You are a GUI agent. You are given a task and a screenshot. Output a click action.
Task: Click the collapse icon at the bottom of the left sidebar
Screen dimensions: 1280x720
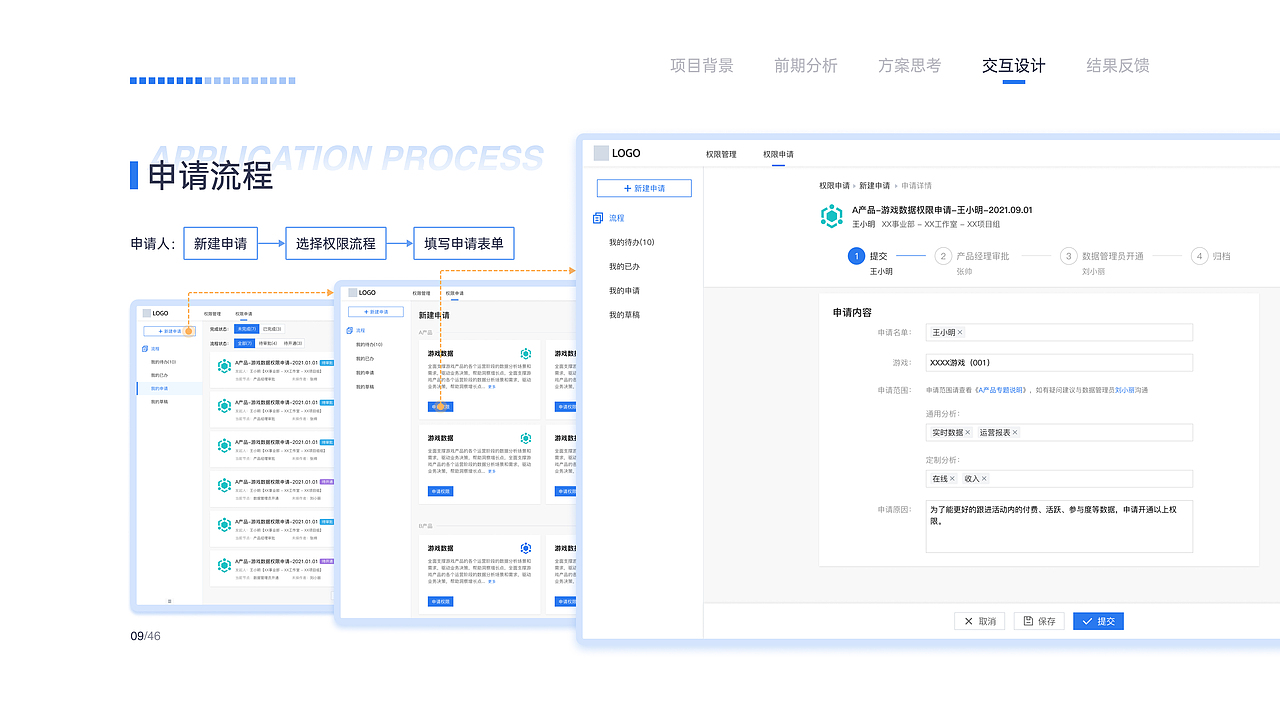[x=169, y=600]
